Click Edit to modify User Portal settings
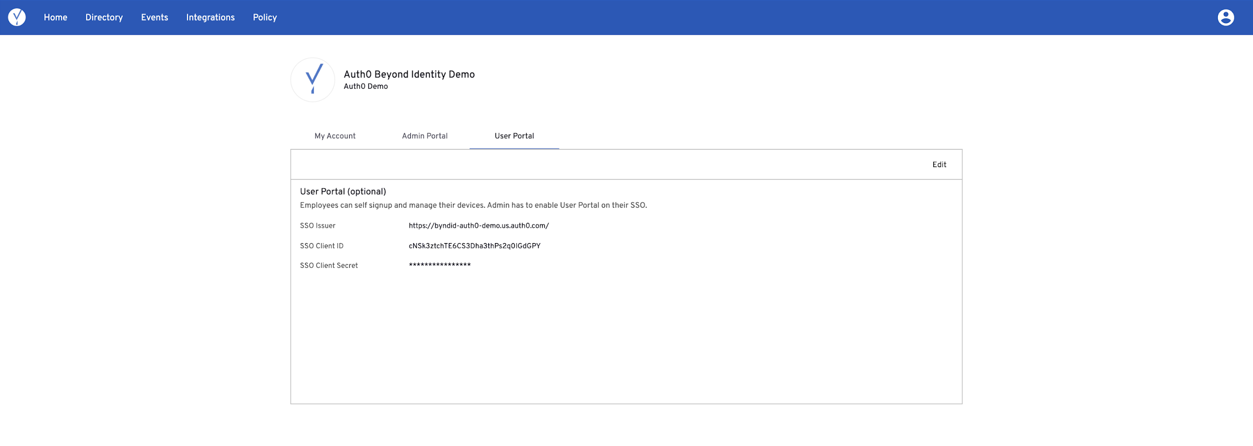 939,165
